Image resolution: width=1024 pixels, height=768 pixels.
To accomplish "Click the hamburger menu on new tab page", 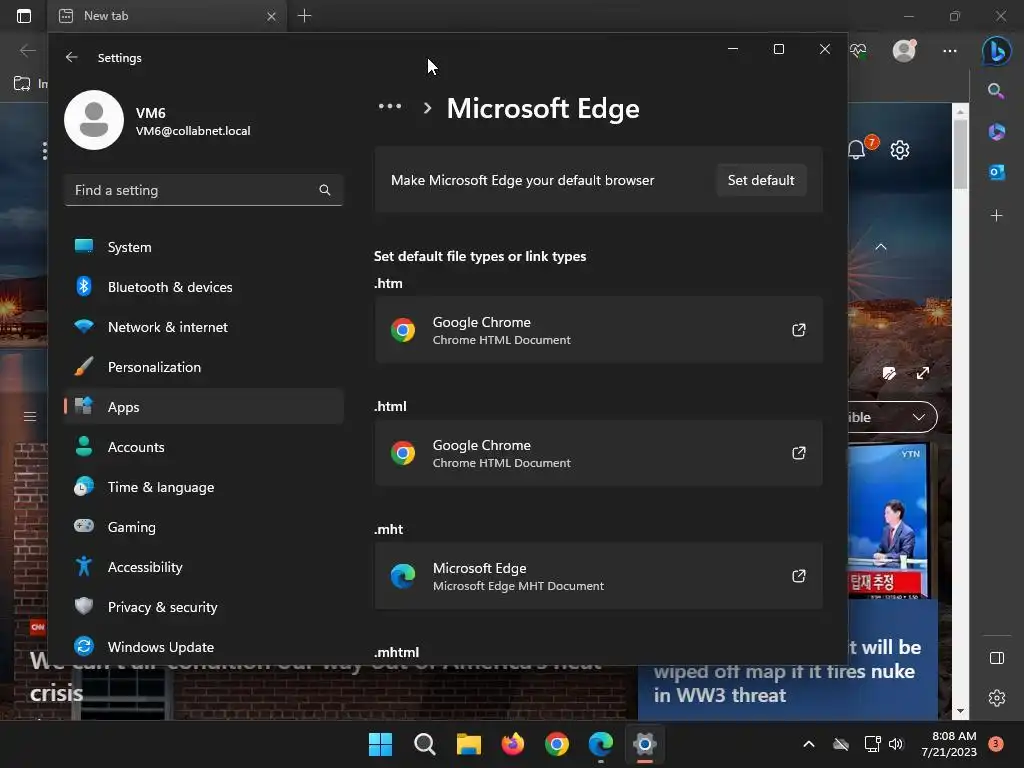I will [x=30, y=417].
